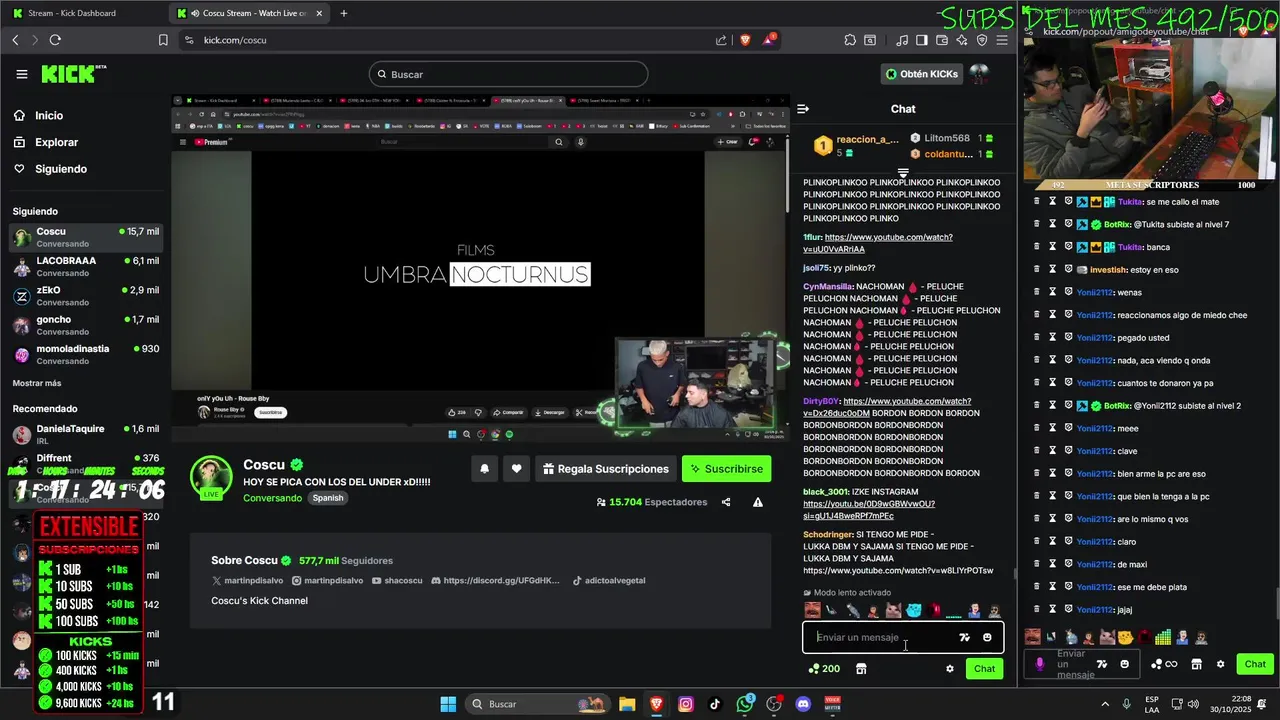Image resolution: width=1280 pixels, height=720 pixels.
Task: Expand following list with Mostrar más
Action: [x=37, y=383]
